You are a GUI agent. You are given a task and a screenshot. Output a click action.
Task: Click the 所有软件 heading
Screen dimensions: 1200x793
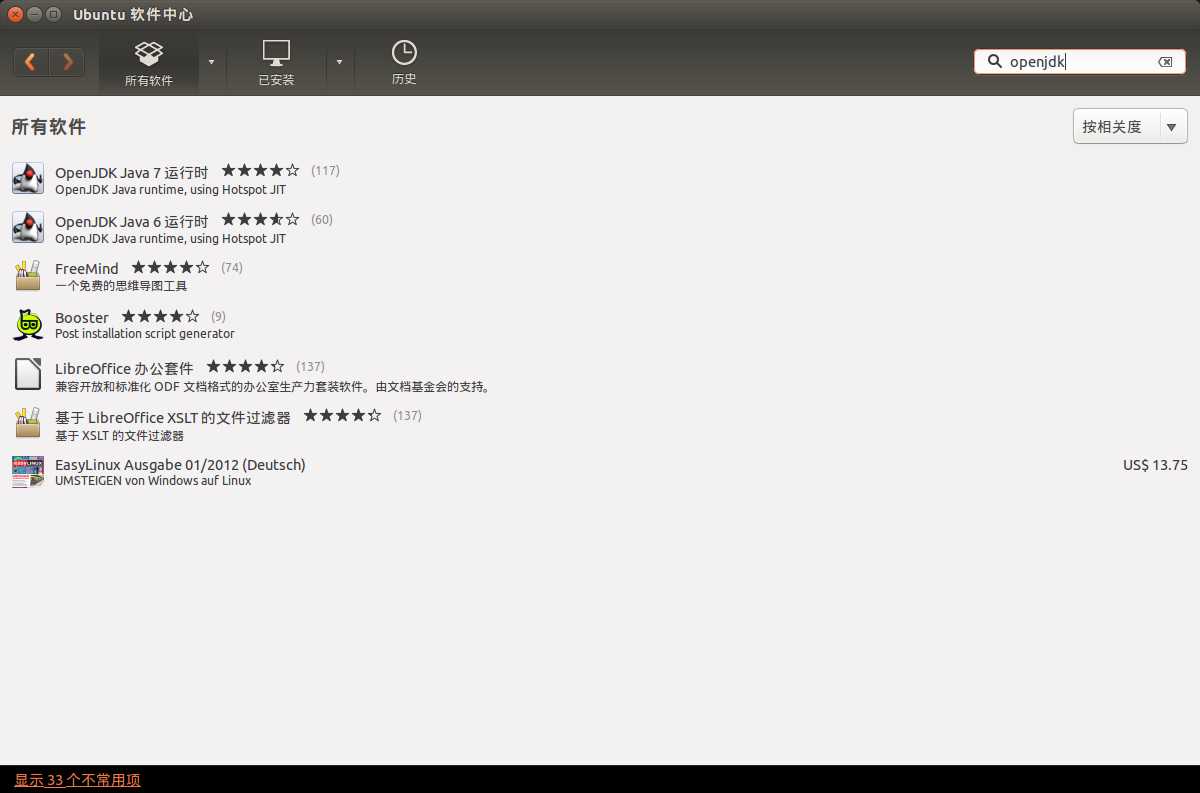click(48, 127)
